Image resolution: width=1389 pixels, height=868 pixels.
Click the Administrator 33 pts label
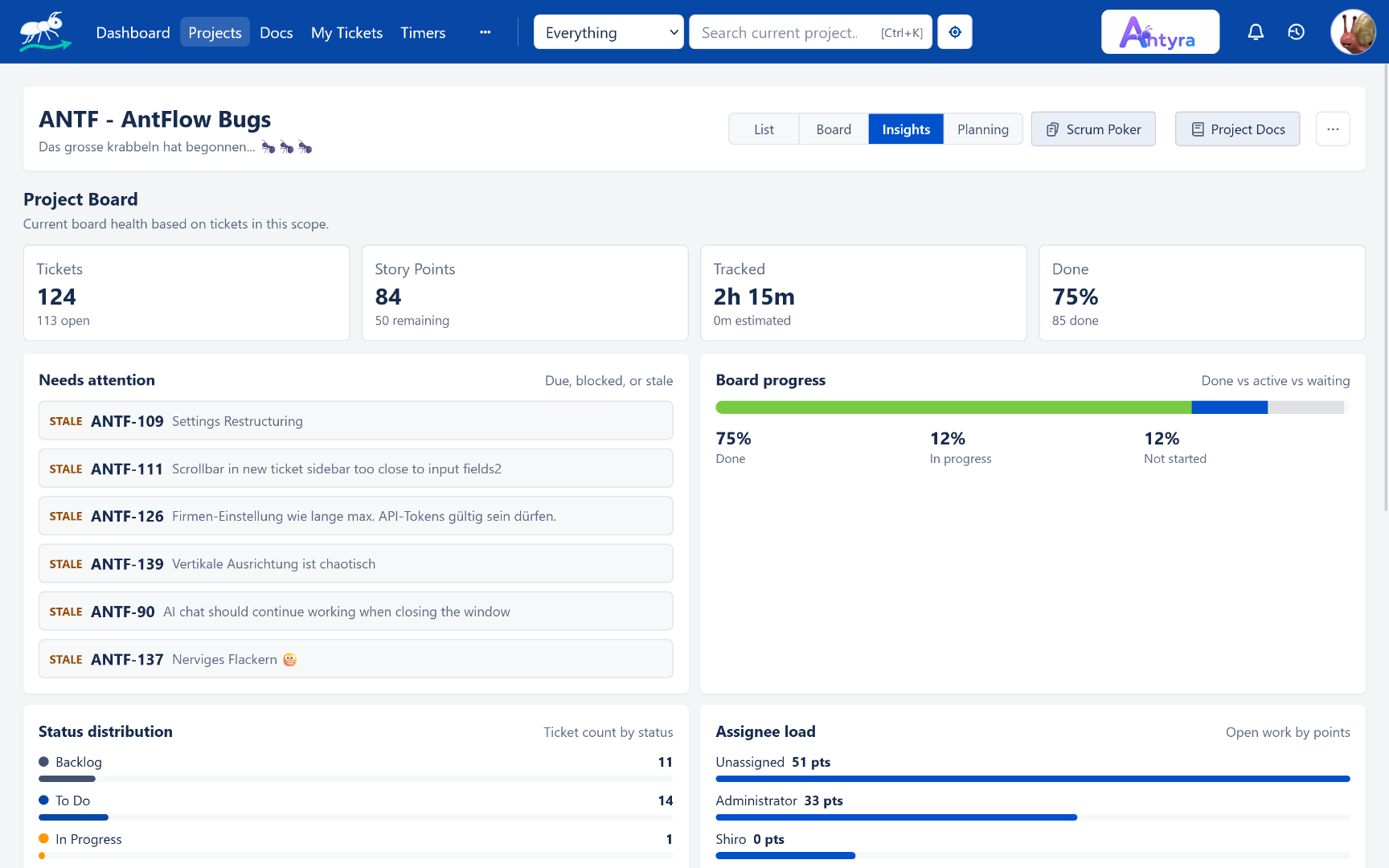pos(779,800)
